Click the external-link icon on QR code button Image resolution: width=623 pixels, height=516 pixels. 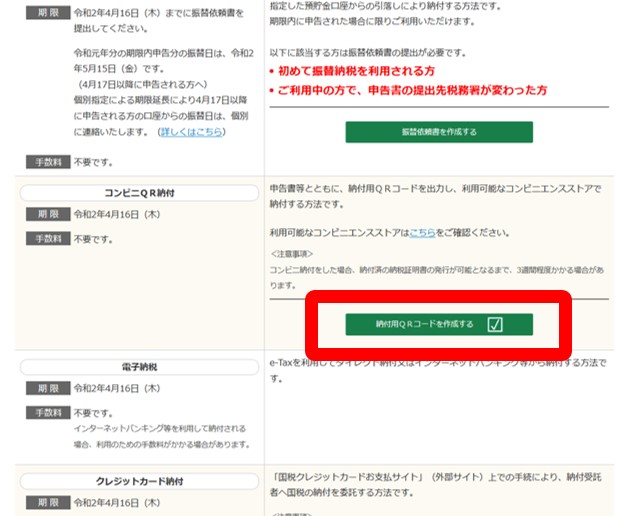pos(495,324)
